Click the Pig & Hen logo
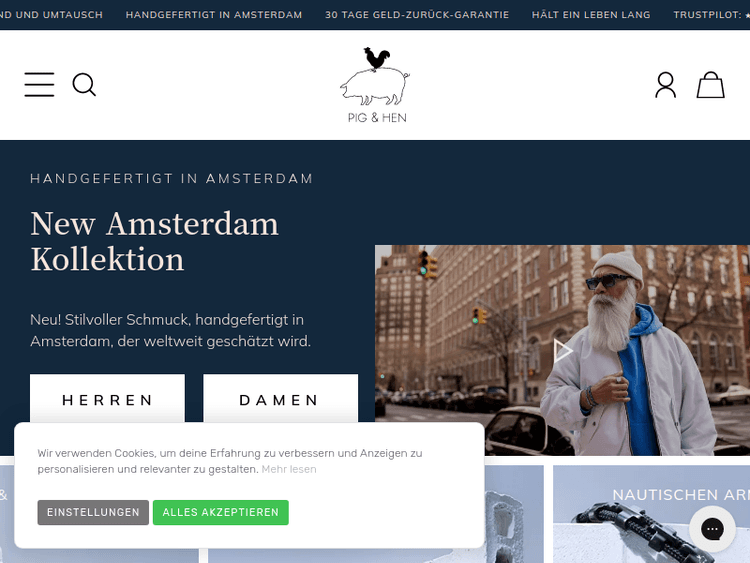 click(x=376, y=85)
